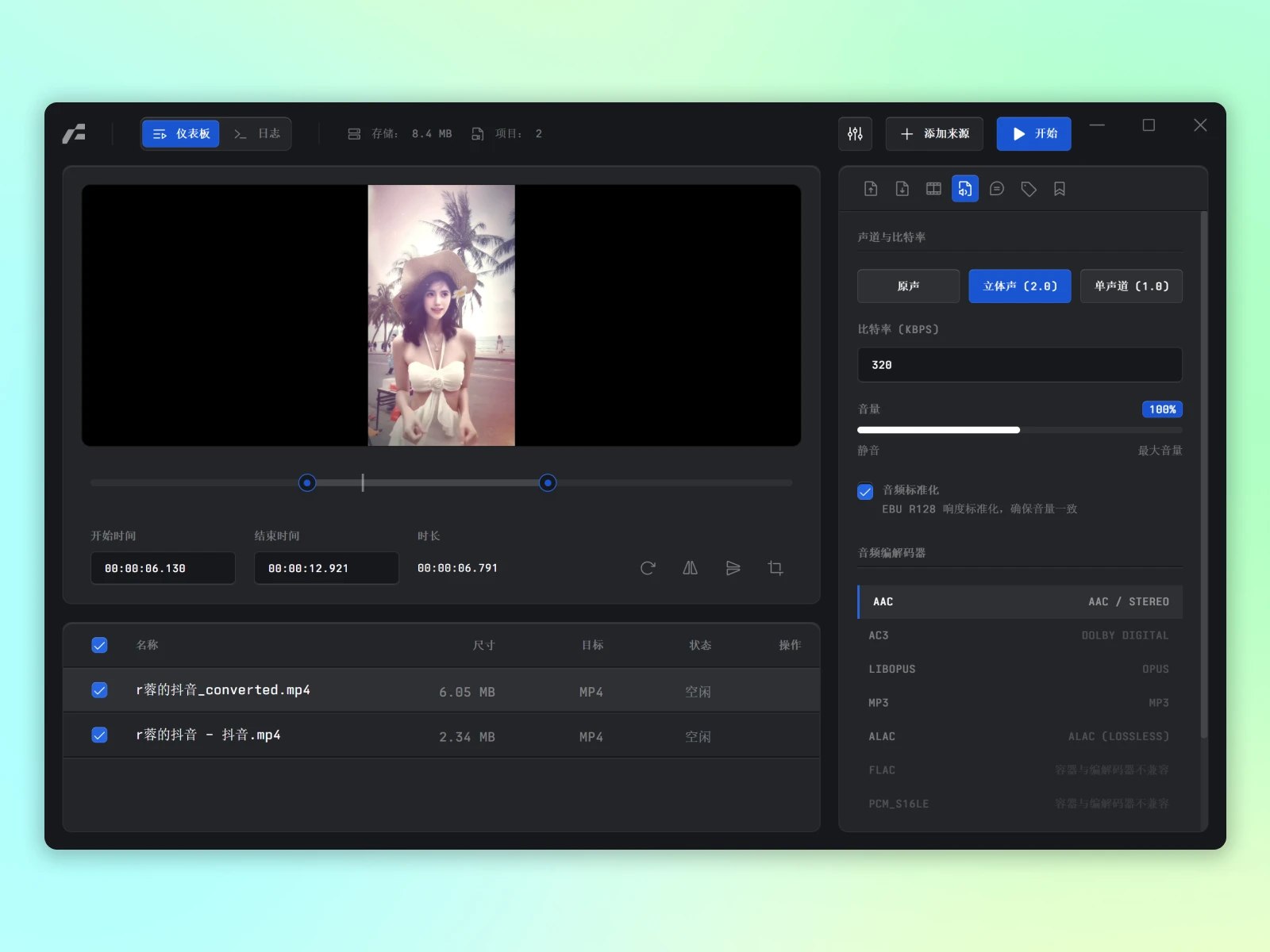
Task: Pick the MP3 codec option
Action: point(1019,703)
